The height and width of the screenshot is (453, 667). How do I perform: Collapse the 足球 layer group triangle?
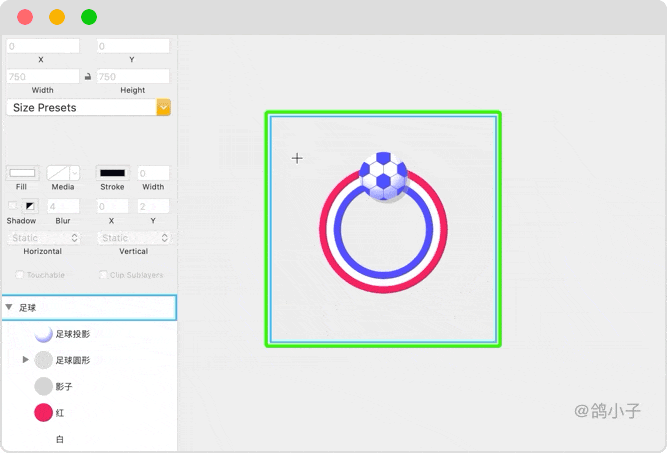point(9,307)
